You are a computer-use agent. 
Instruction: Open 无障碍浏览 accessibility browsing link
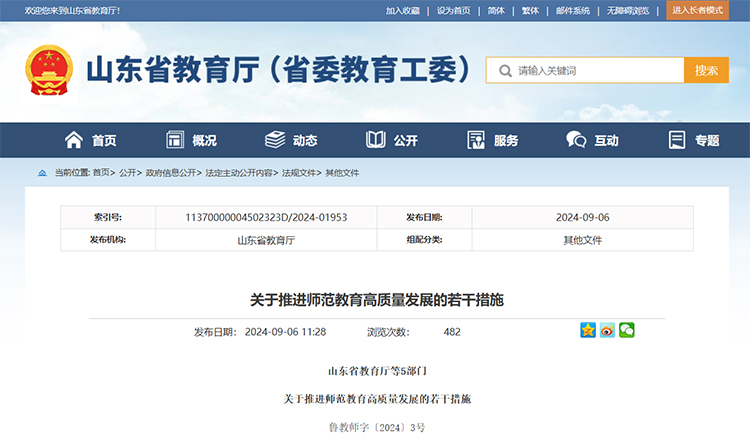627,10
